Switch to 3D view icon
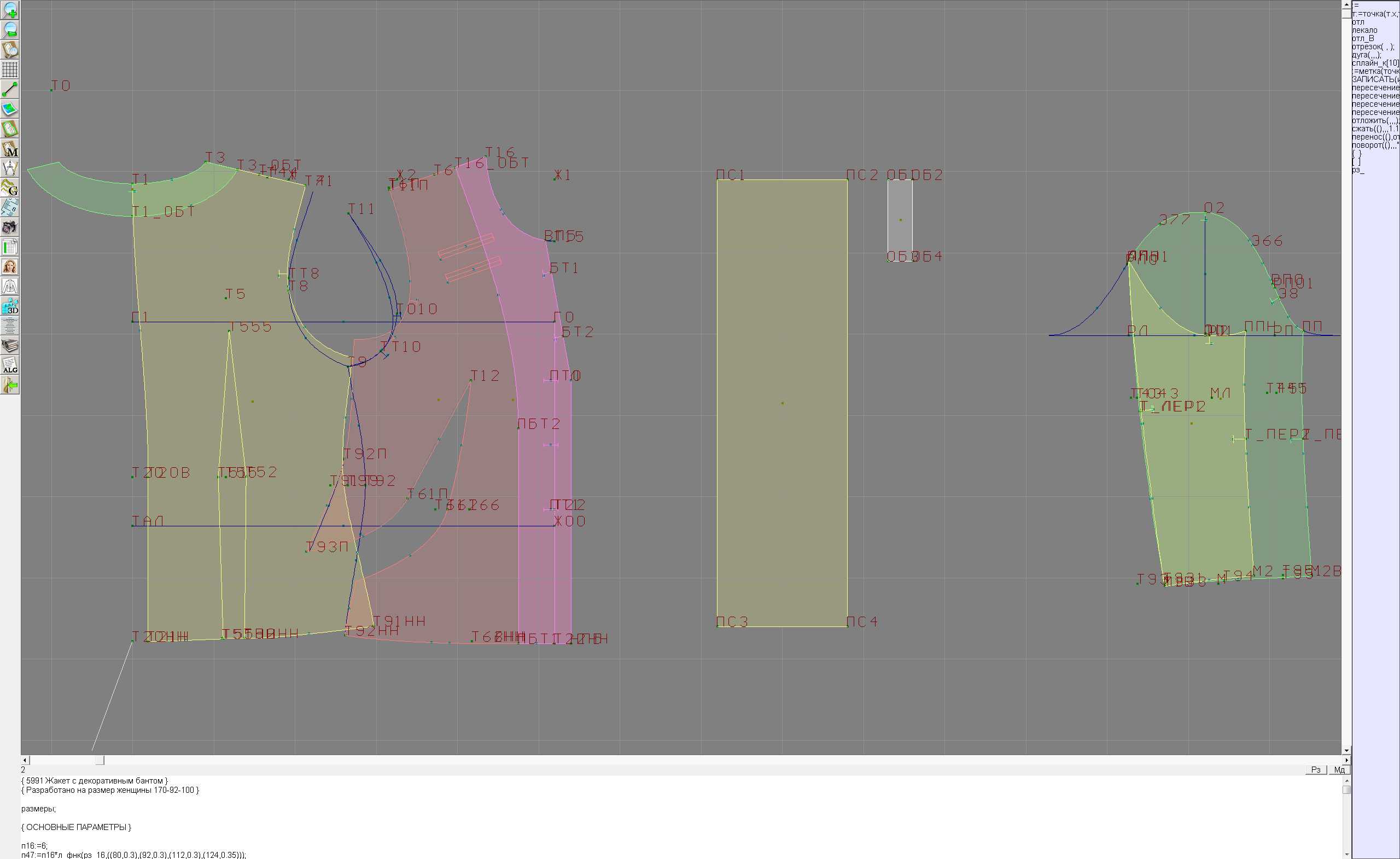 10,306
